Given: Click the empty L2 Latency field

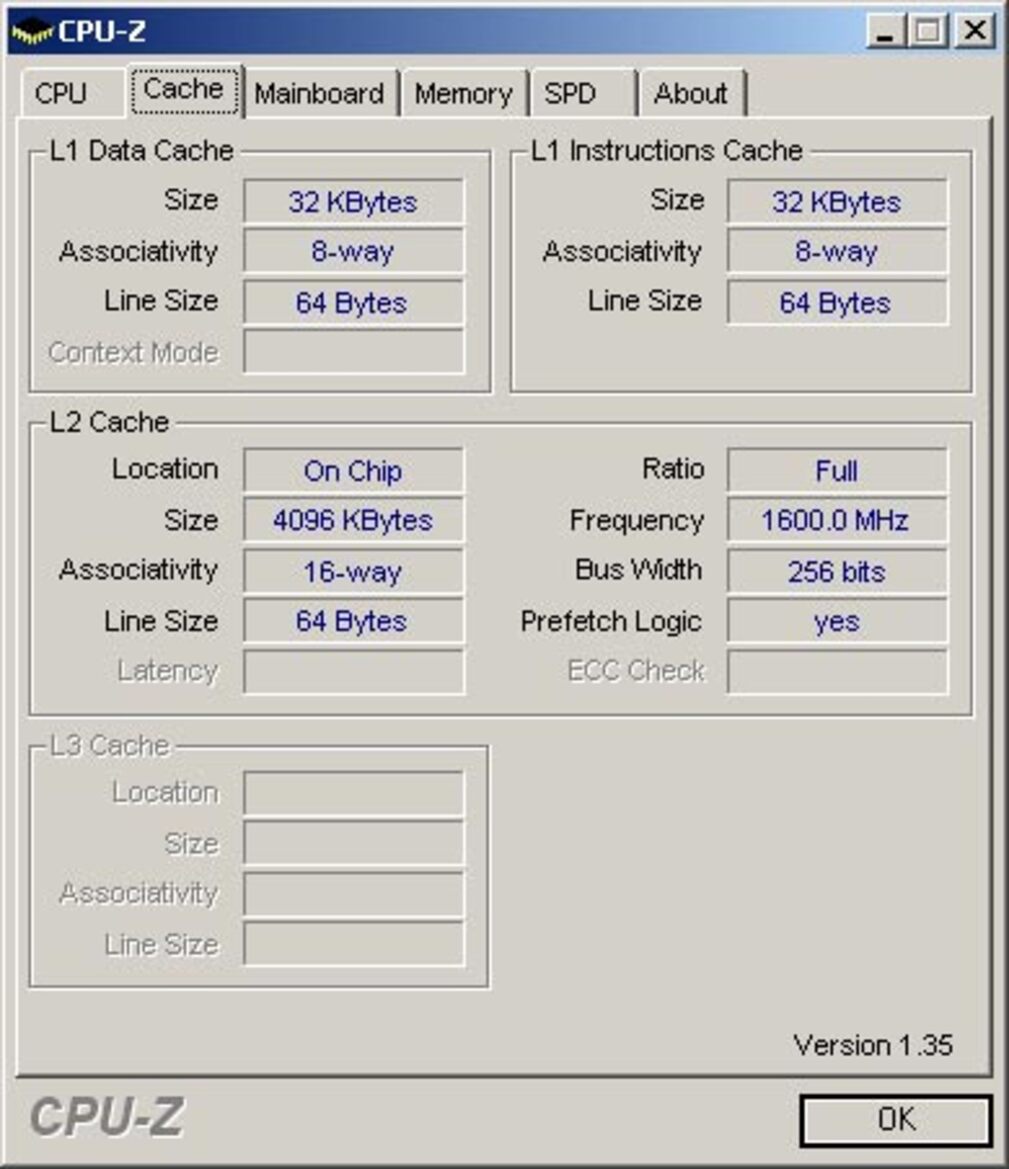Looking at the screenshot, I should 353,671.
